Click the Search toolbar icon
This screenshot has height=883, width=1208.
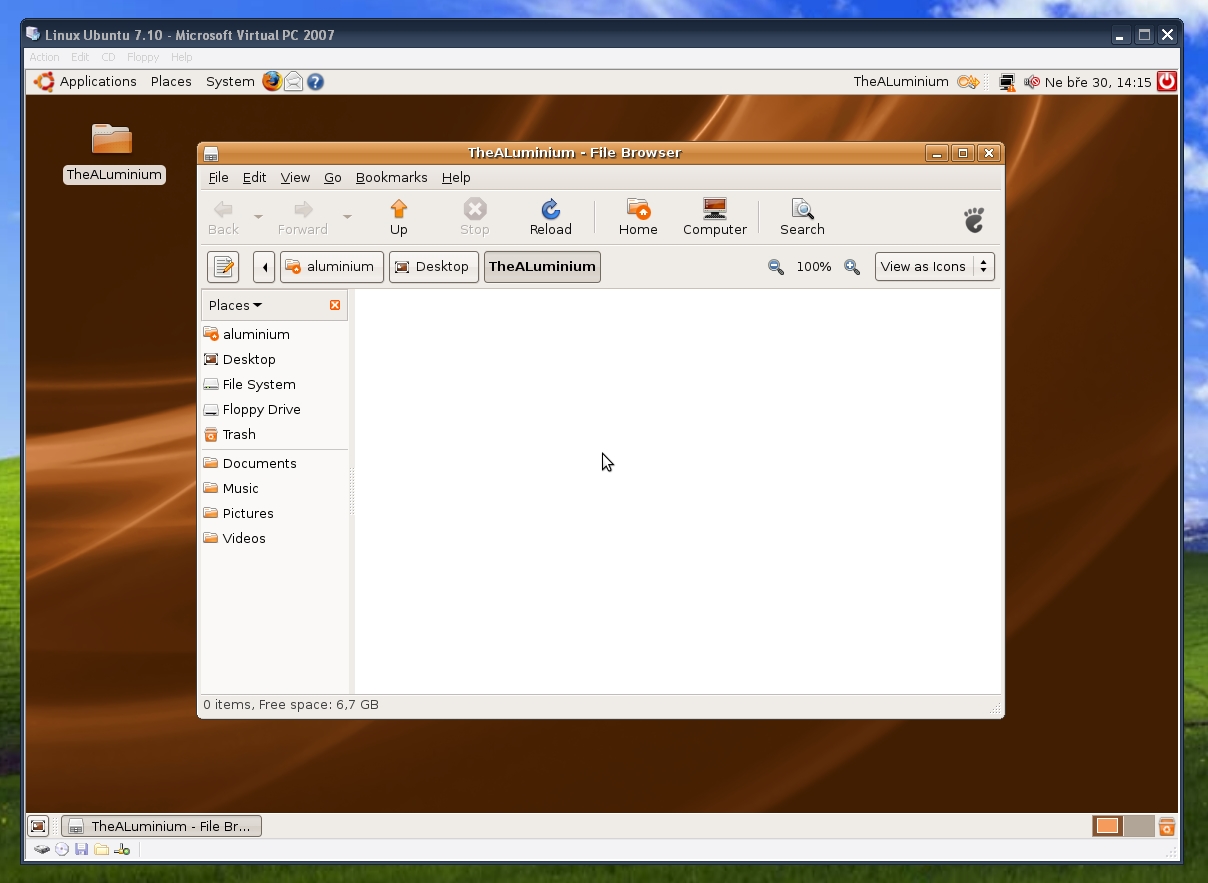(802, 209)
